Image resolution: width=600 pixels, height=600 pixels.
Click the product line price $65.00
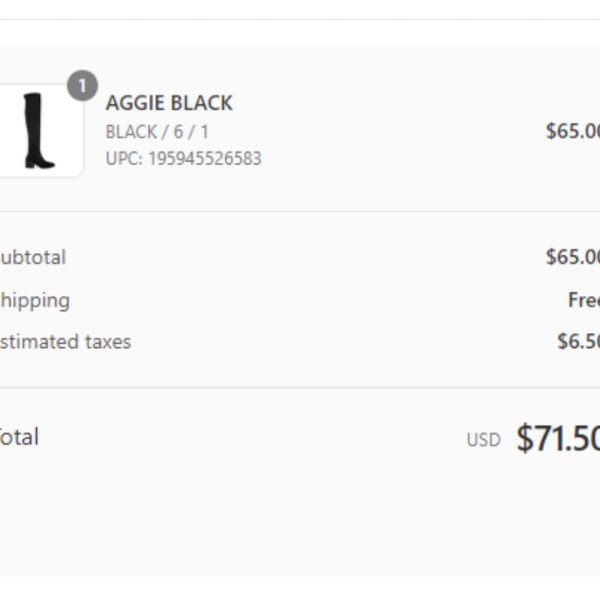click(572, 131)
